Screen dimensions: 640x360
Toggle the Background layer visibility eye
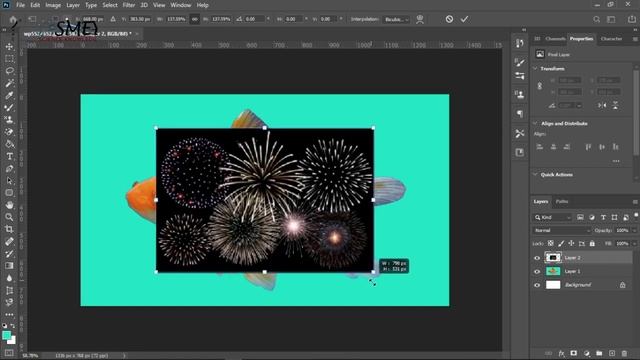tap(537, 285)
